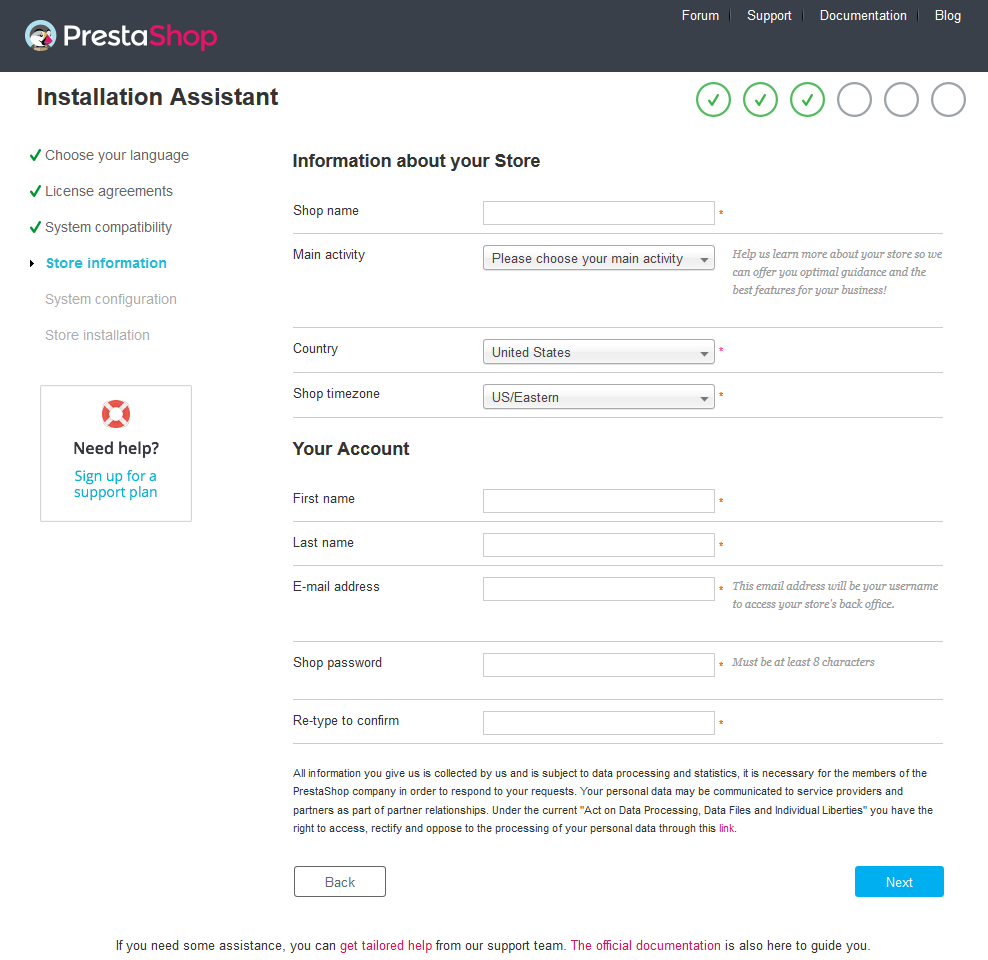Image resolution: width=988 pixels, height=960 pixels.
Task: Click the last empty step circle
Action: [x=948, y=100]
